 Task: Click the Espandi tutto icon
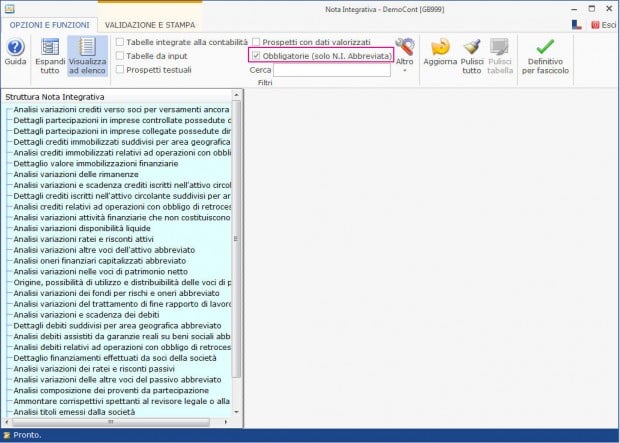click(50, 47)
